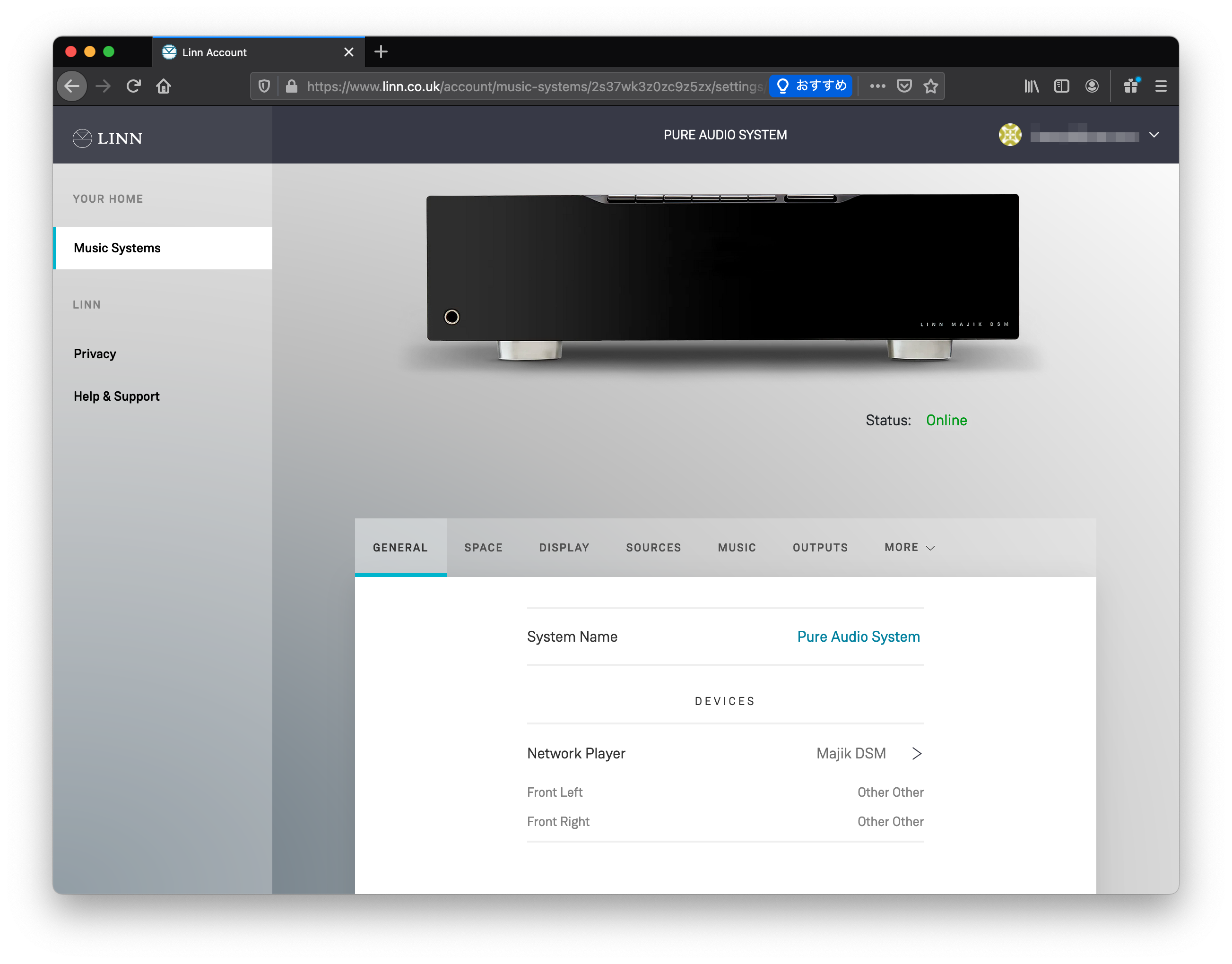This screenshot has height=964, width=1232.
Task: Switch to the DISPLAY tab
Action: click(564, 547)
